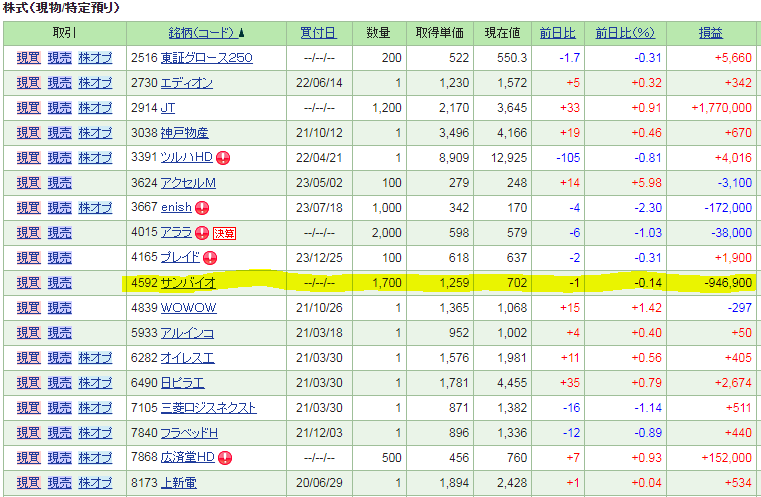Select the +5.98 percent change for アクセルM
The image size is (761, 497).
click(x=646, y=183)
